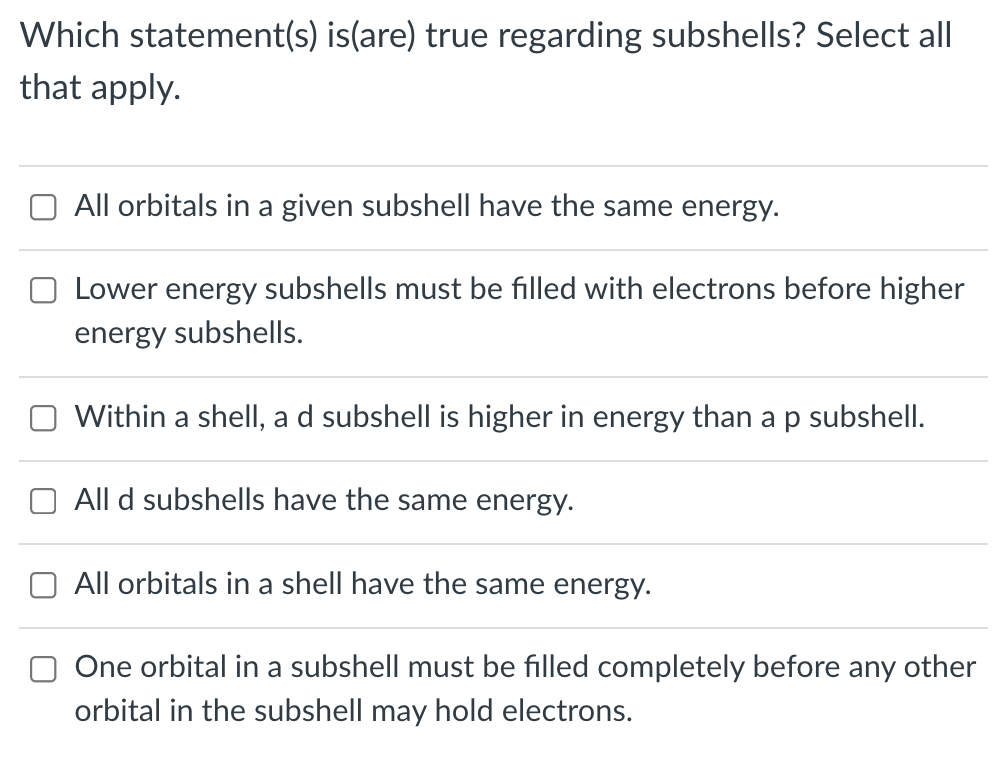The image size is (1000, 762).
Task: Click the statement 'All d subshells have the same energy'
Action: tap(324, 500)
